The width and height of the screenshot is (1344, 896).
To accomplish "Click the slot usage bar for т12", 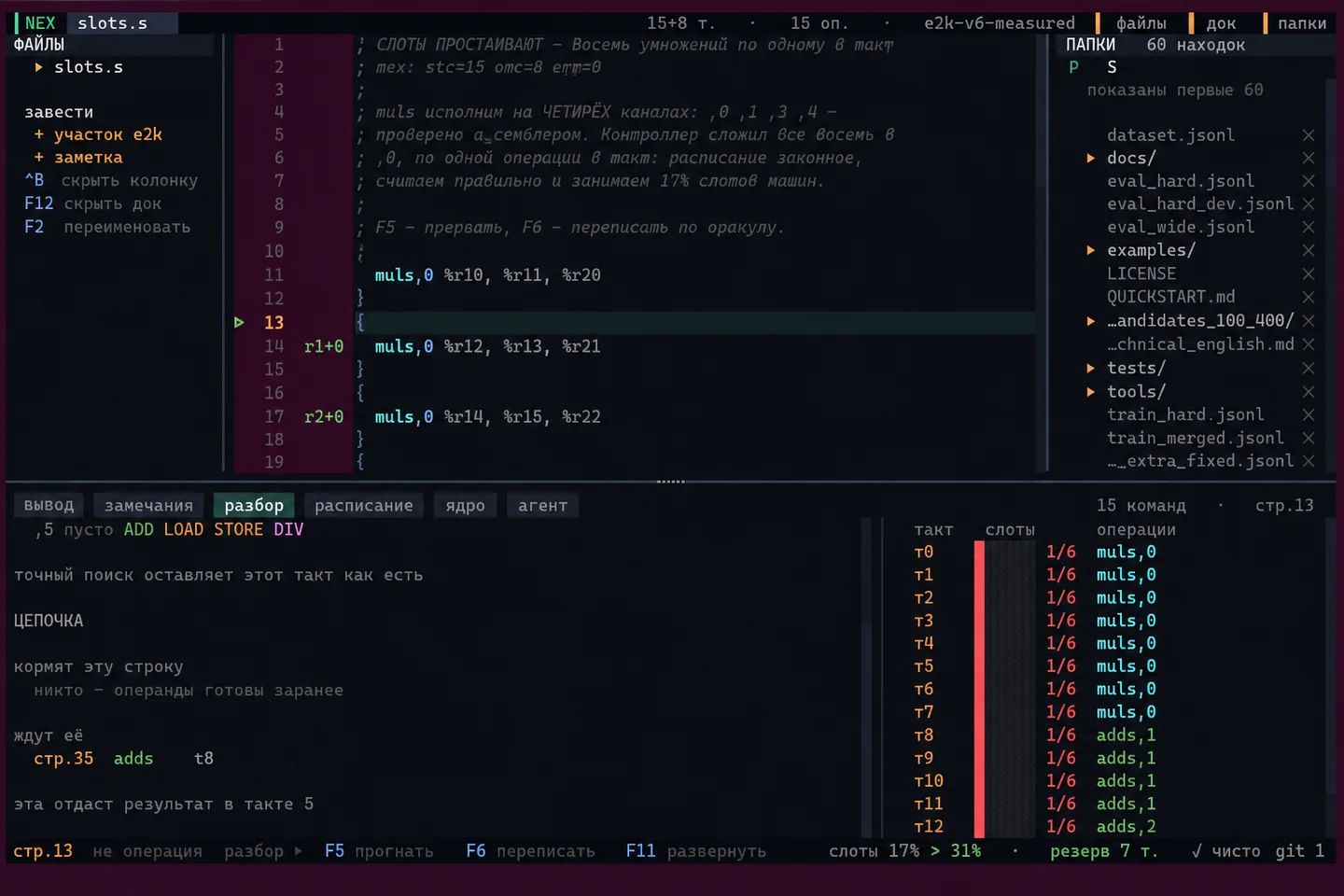I will [1004, 827].
